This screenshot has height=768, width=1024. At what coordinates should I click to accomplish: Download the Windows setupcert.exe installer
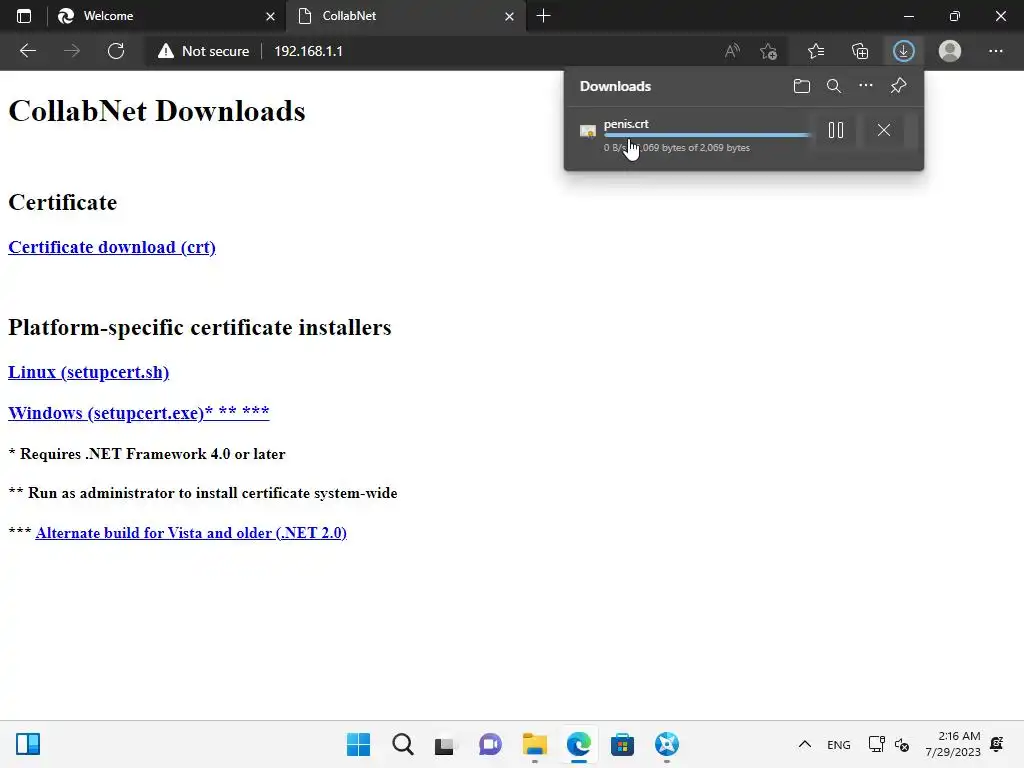pyautogui.click(x=138, y=413)
